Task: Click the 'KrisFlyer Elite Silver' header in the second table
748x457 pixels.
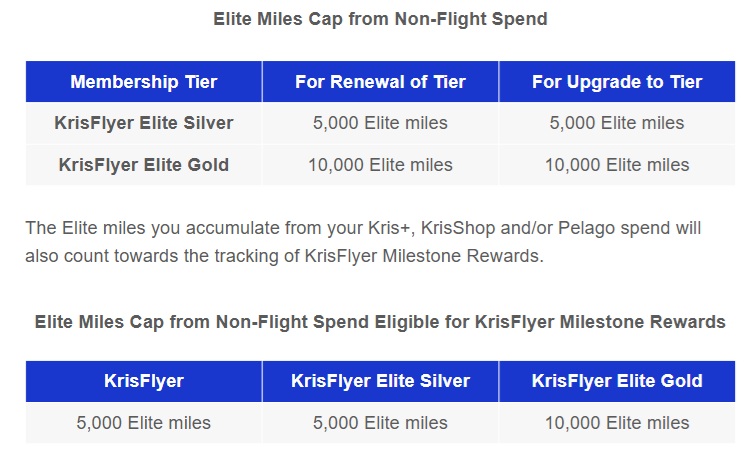Action: point(380,381)
